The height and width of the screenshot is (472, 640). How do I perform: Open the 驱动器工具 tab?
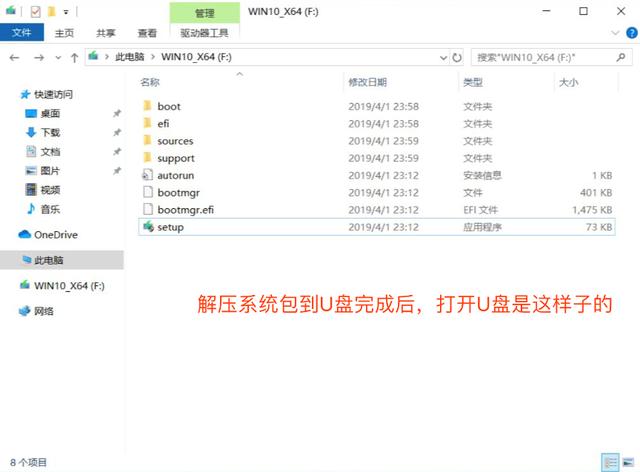(204, 33)
